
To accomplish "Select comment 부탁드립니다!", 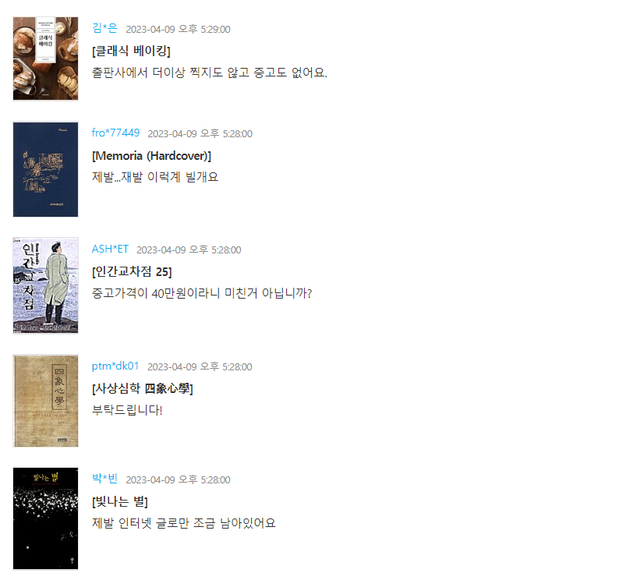I will tap(127, 410).
